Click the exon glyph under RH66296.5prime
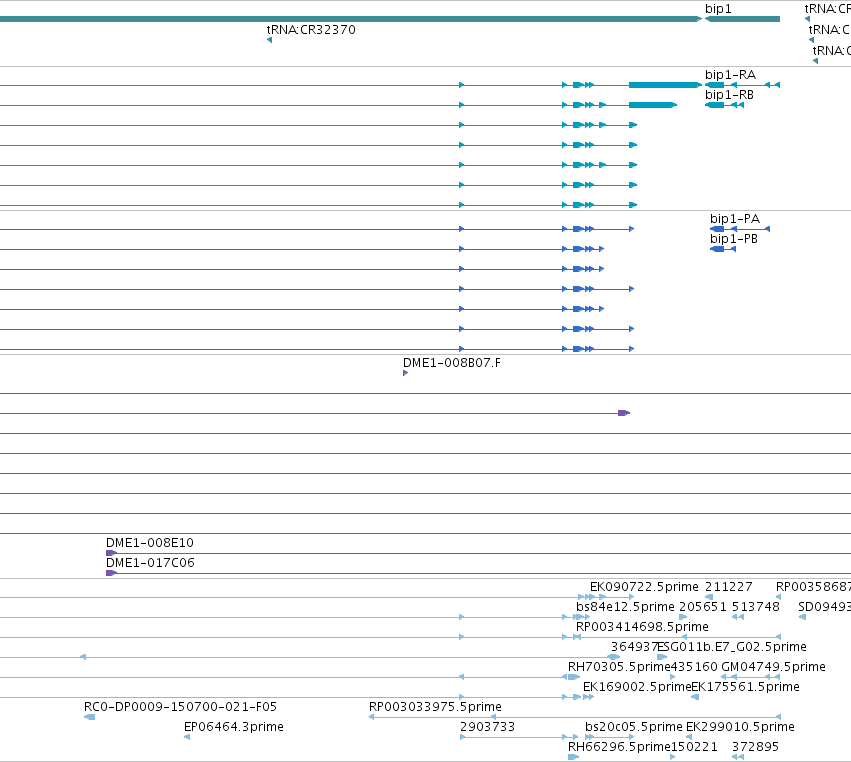The height and width of the screenshot is (762, 851). pos(573,757)
